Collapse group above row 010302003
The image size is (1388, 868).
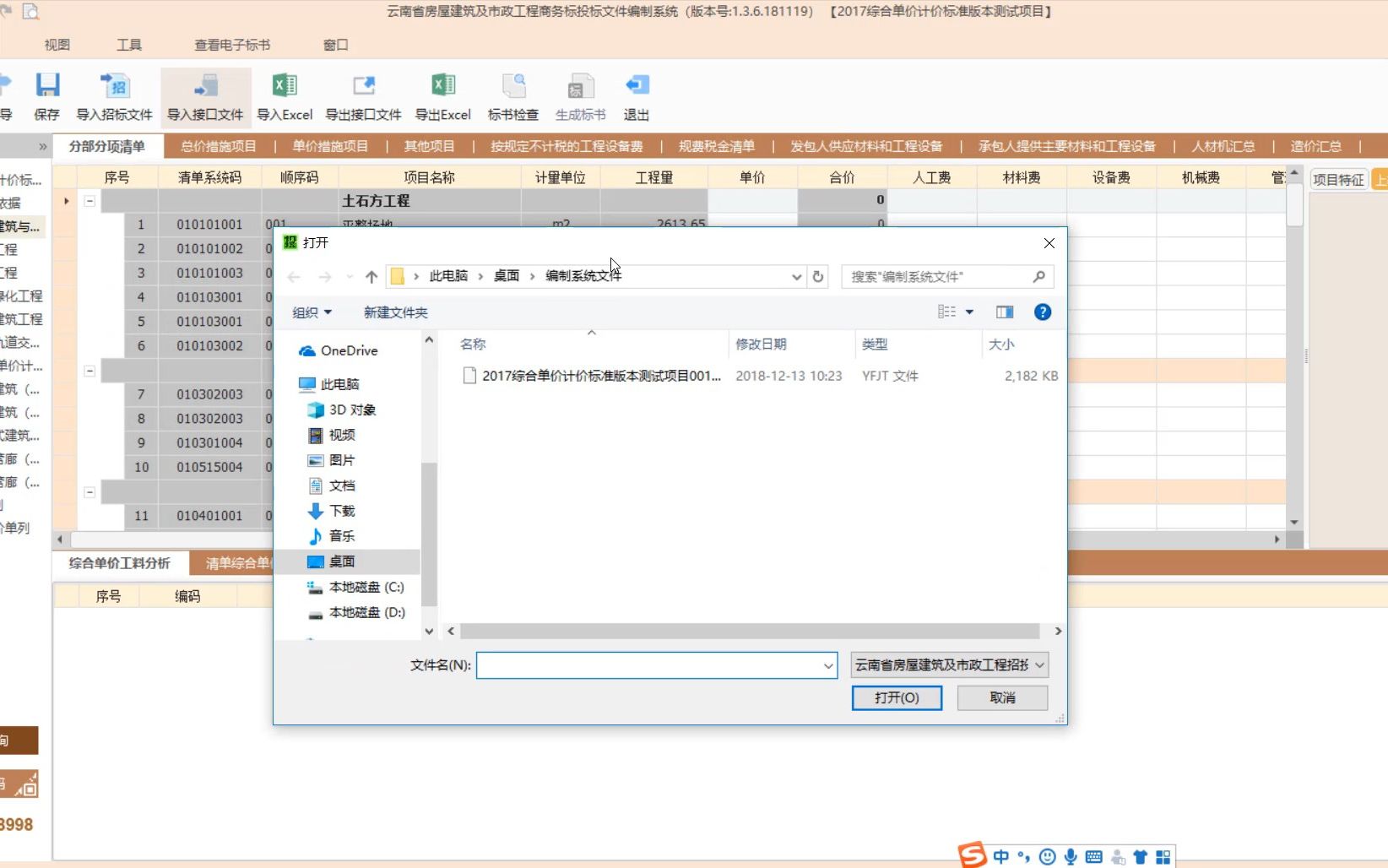point(89,371)
